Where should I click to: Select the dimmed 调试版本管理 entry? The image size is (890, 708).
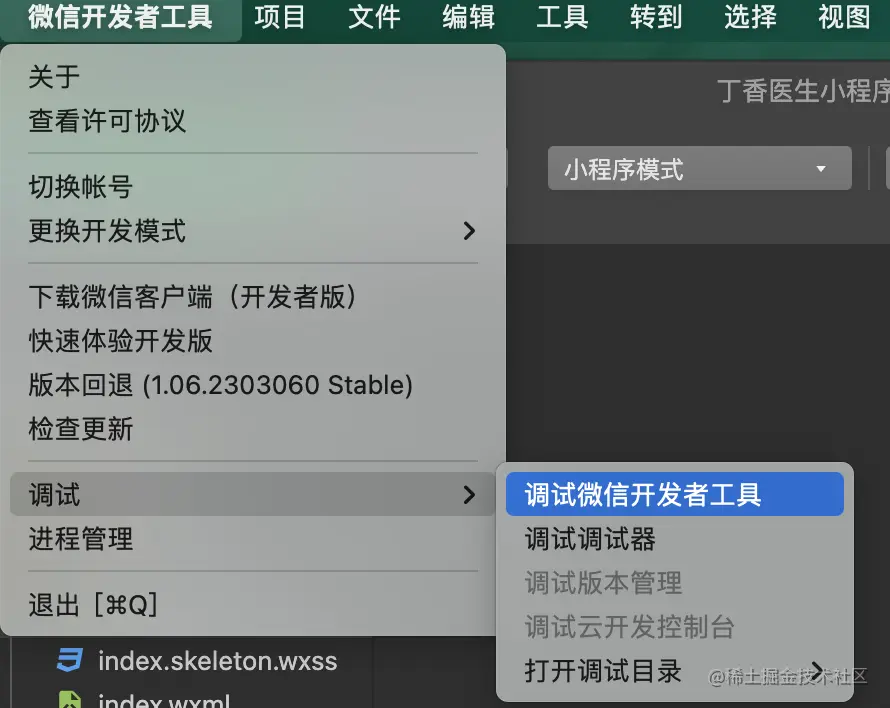675,583
